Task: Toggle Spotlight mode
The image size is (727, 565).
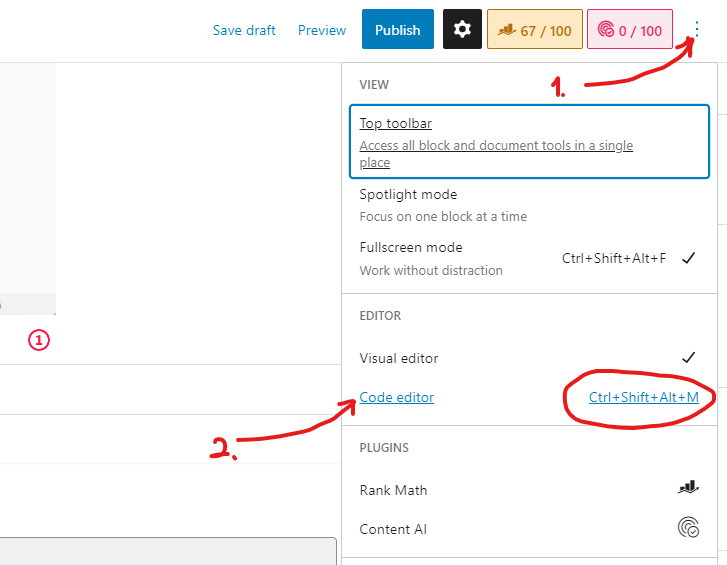Action: coord(529,205)
